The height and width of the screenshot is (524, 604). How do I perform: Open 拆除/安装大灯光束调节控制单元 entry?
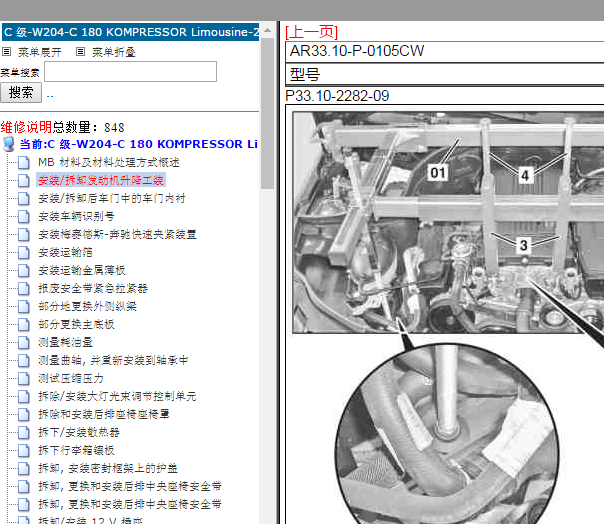point(117,396)
